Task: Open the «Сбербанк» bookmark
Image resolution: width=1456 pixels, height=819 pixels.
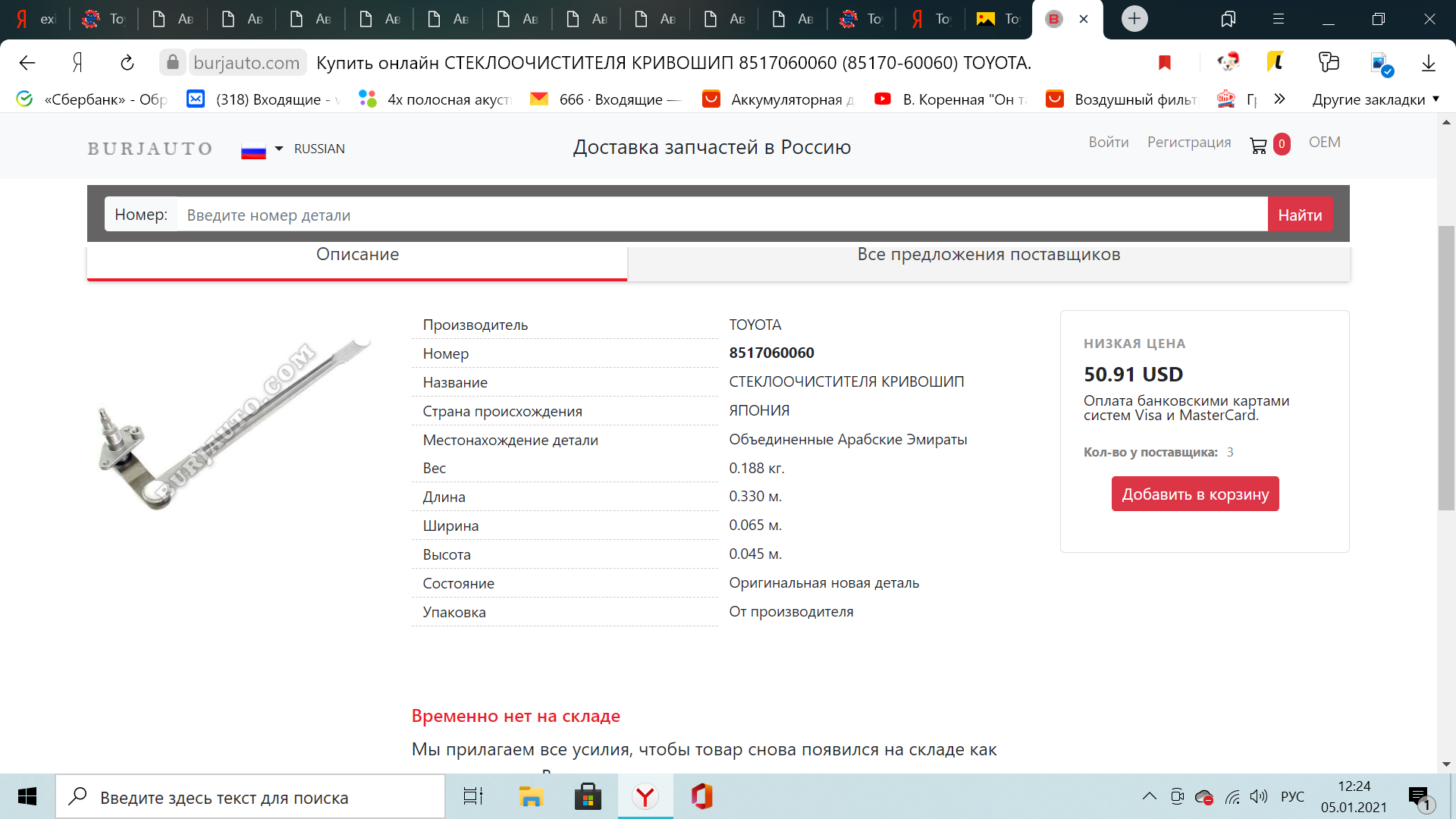Action: click(93, 99)
